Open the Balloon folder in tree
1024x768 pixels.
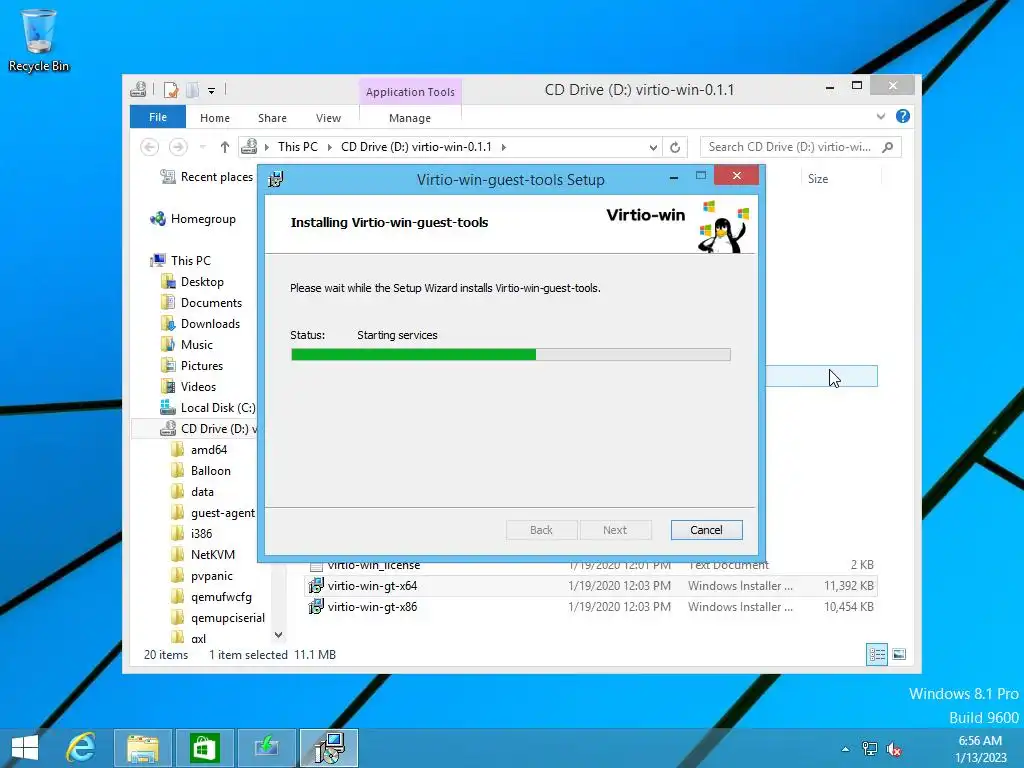pos(200,470)
